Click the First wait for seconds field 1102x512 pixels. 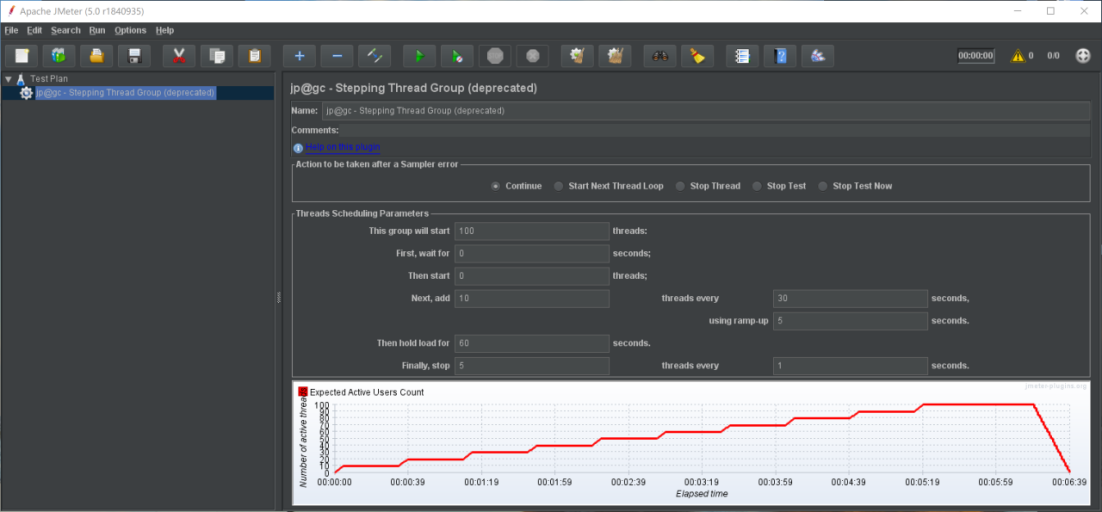(x=532, y=254)
